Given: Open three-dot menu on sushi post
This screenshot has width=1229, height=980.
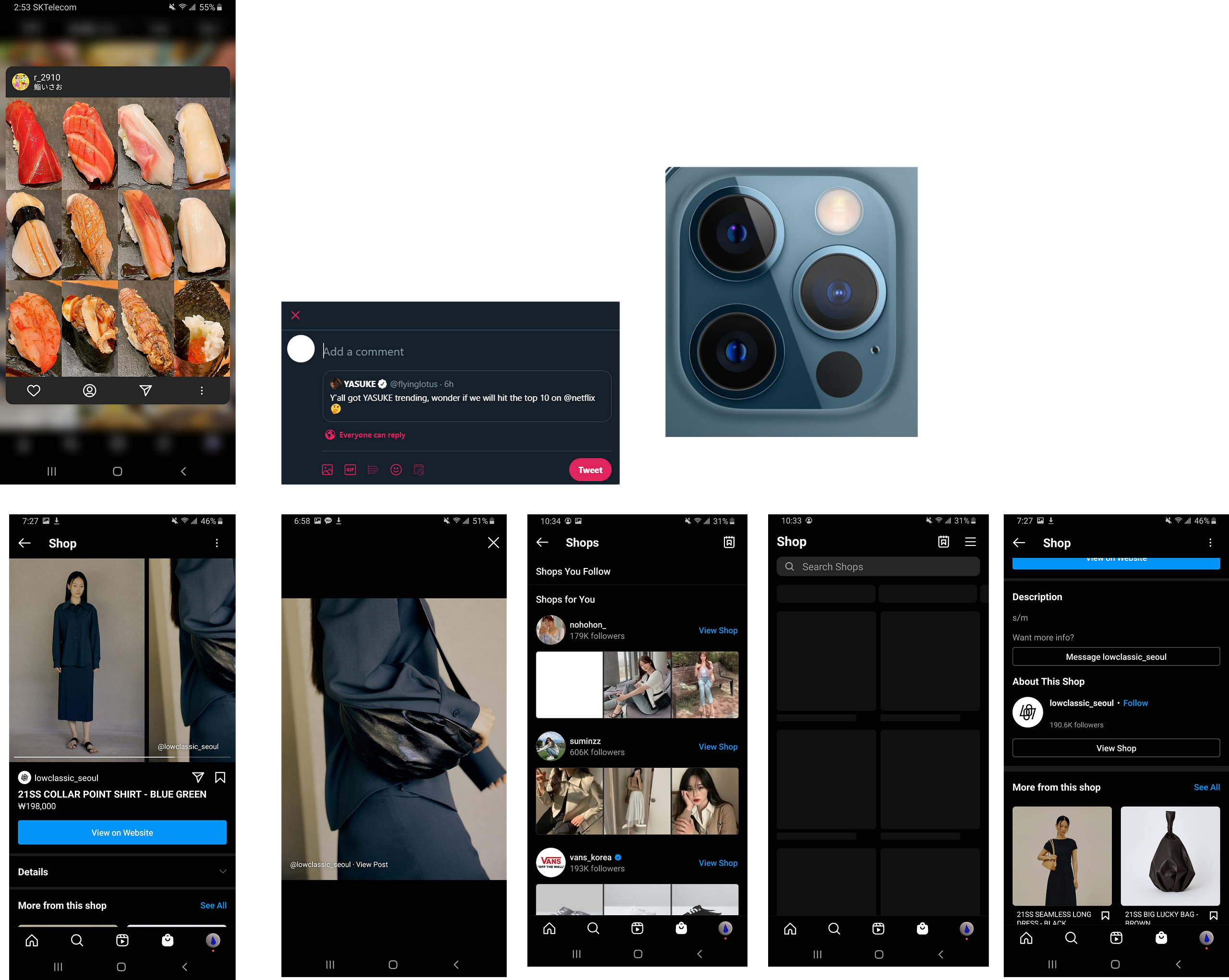Looking at the screenshot, I should (201, 390).
